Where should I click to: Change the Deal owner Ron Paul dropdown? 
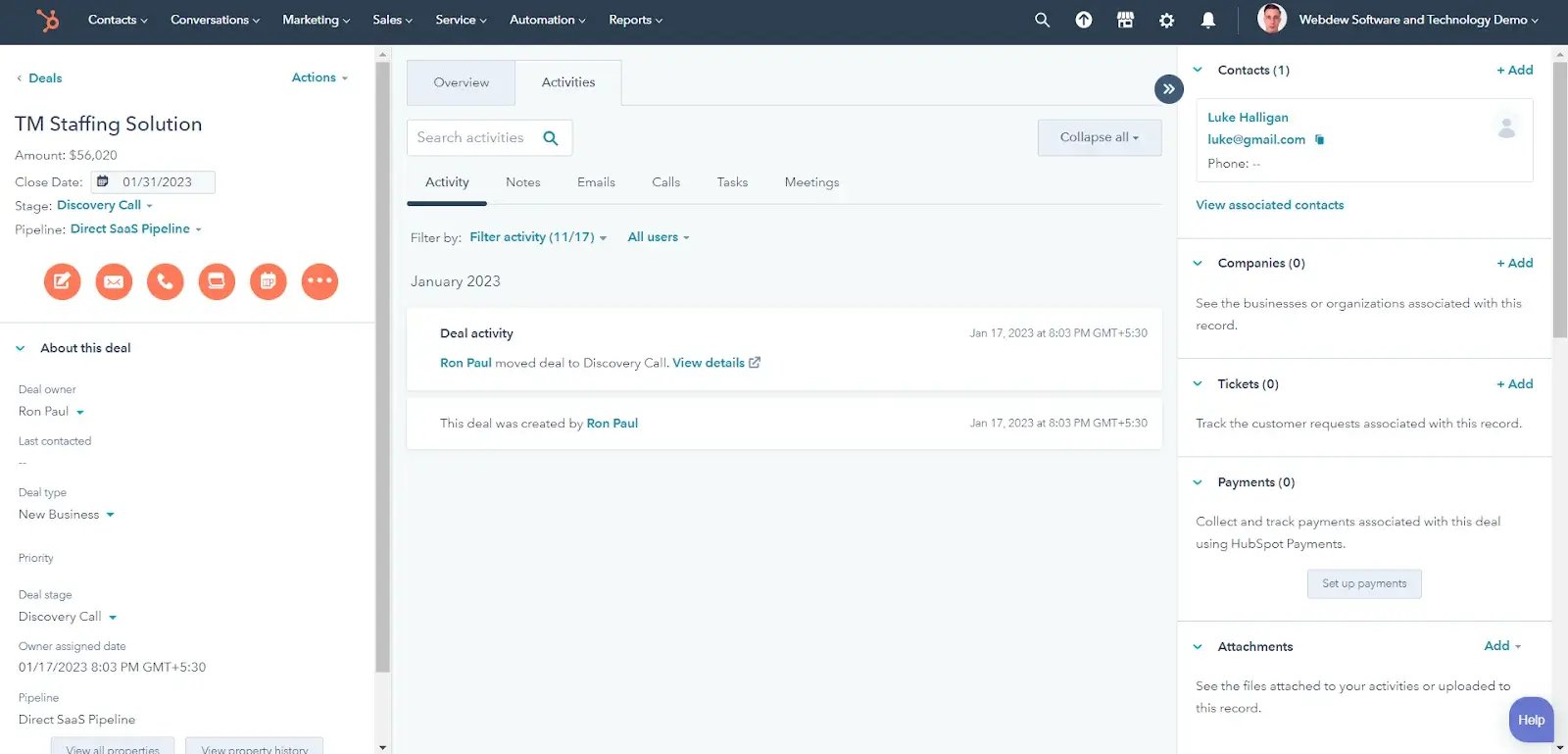coord(51,412)
